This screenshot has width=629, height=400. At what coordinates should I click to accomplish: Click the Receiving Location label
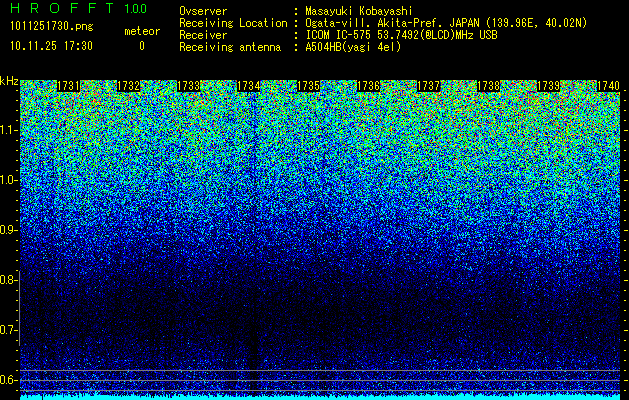click(x=233, y=23)
